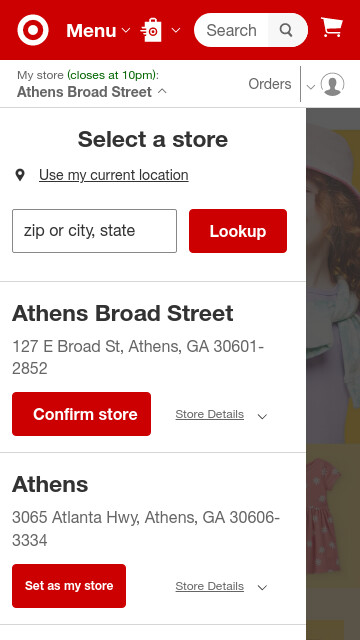Viewport: 360px width, 640px height.
Task: Expand Store Details chevron for Athens Broad Street
Action: pyautogui.click(x=262, y=416)
